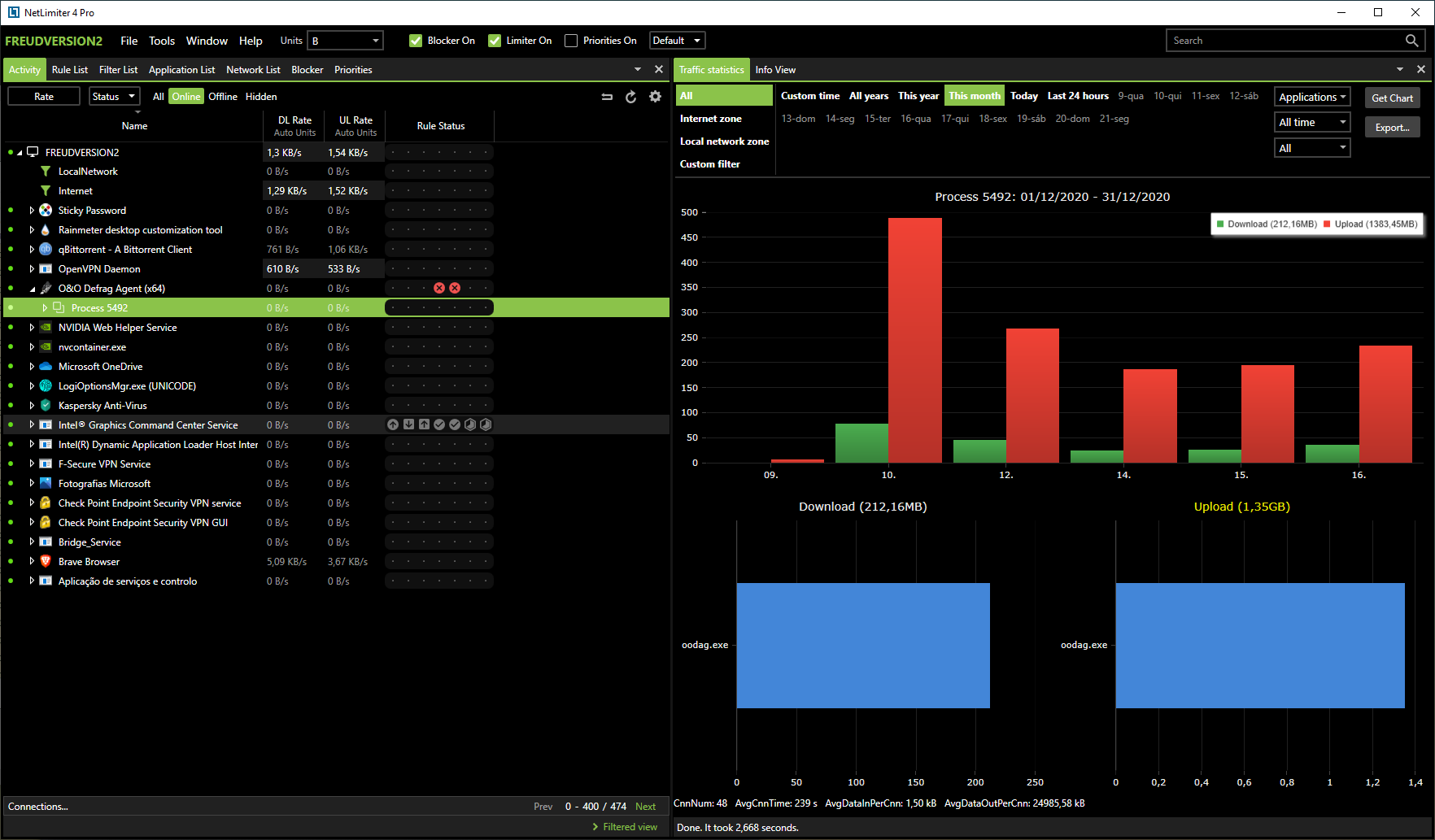The image size is (1435, 840).
Task: Switch to the Info View tab
Action: click(x=775, y=70)
